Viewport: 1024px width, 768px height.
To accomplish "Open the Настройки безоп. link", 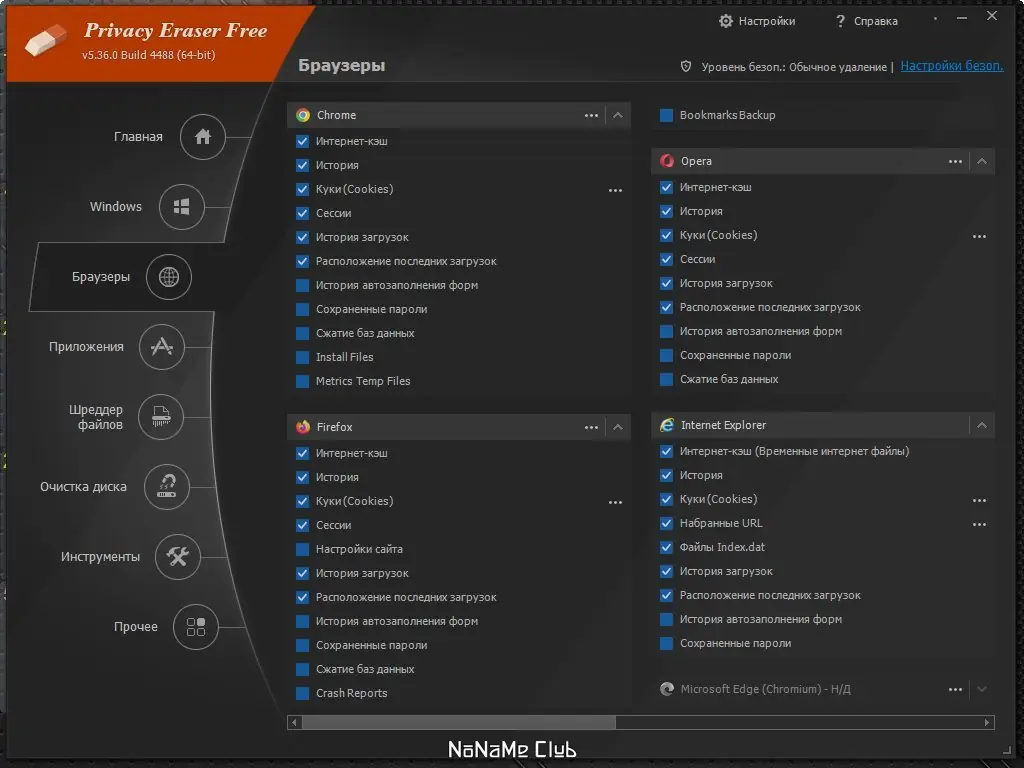I will click(951, 66).
